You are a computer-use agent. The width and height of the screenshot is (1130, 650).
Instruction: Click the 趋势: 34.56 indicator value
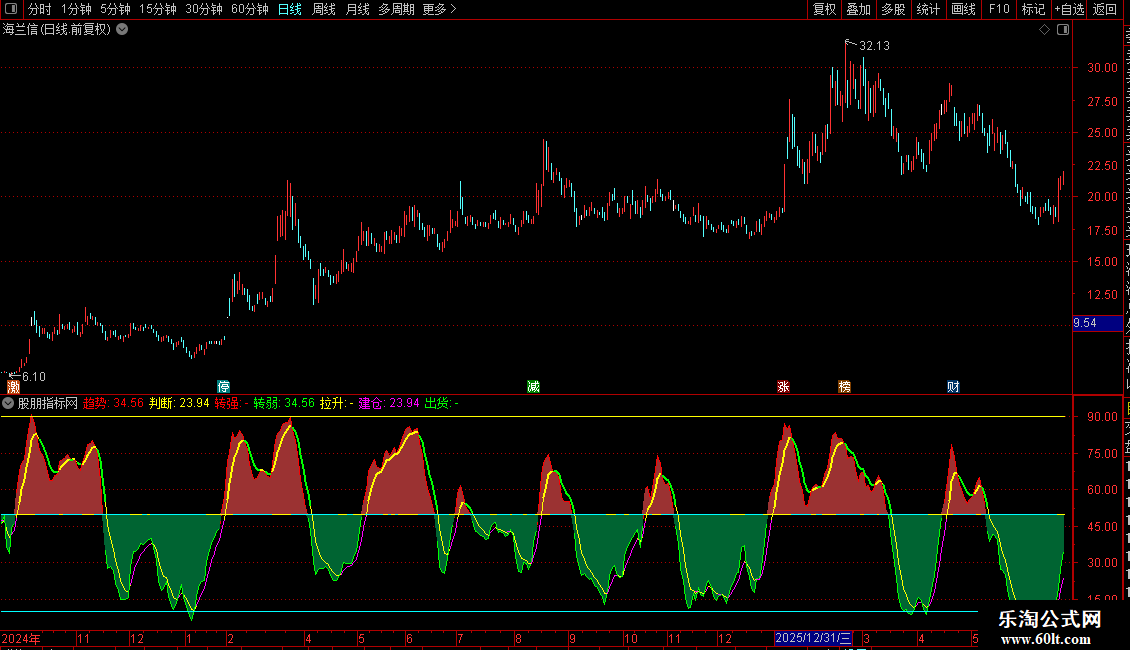coord(113,404)
